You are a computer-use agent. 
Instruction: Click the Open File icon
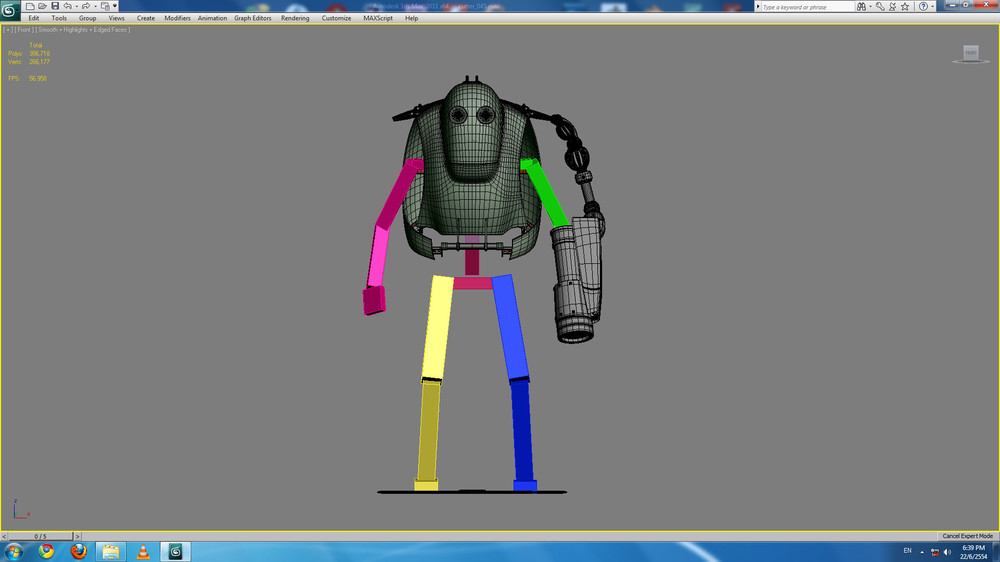click(43, 6)
